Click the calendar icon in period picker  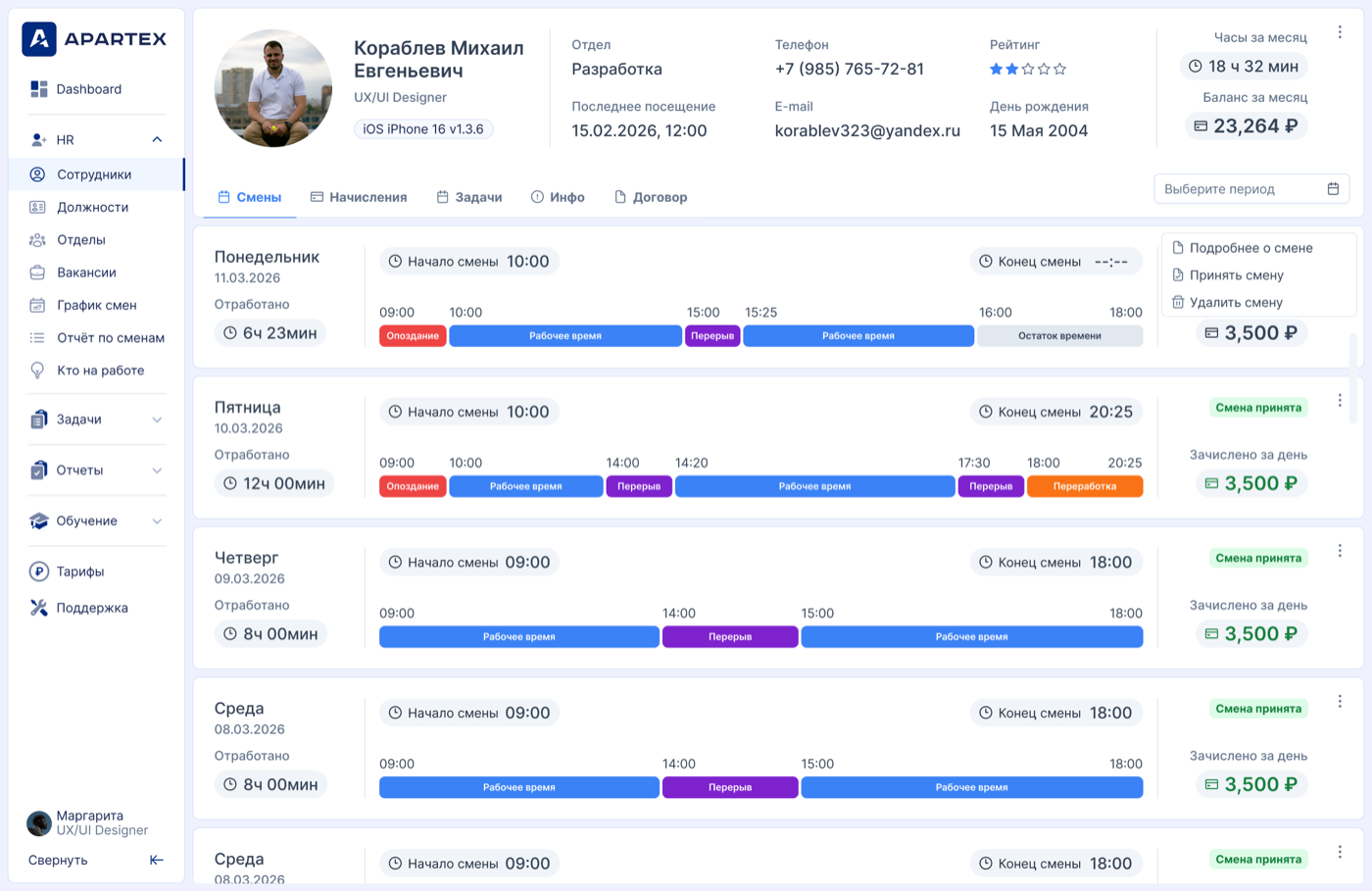(x=1333, y=189)
